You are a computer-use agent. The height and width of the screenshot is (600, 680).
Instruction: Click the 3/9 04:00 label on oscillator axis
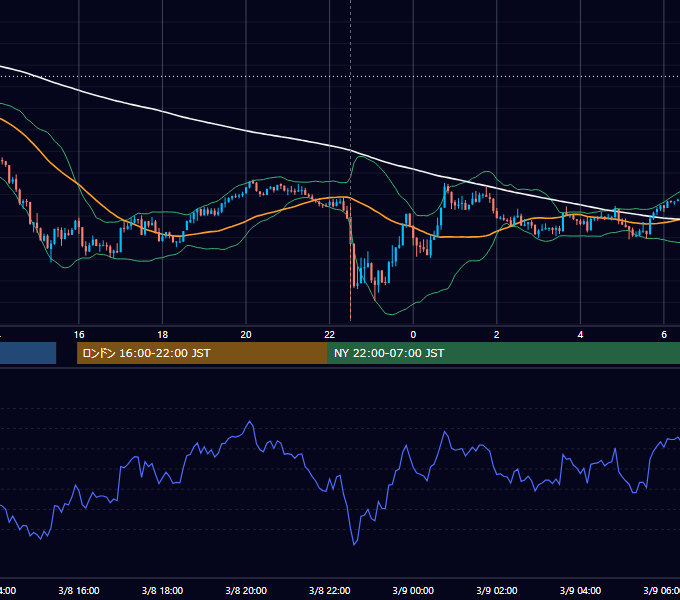[580, 590]
